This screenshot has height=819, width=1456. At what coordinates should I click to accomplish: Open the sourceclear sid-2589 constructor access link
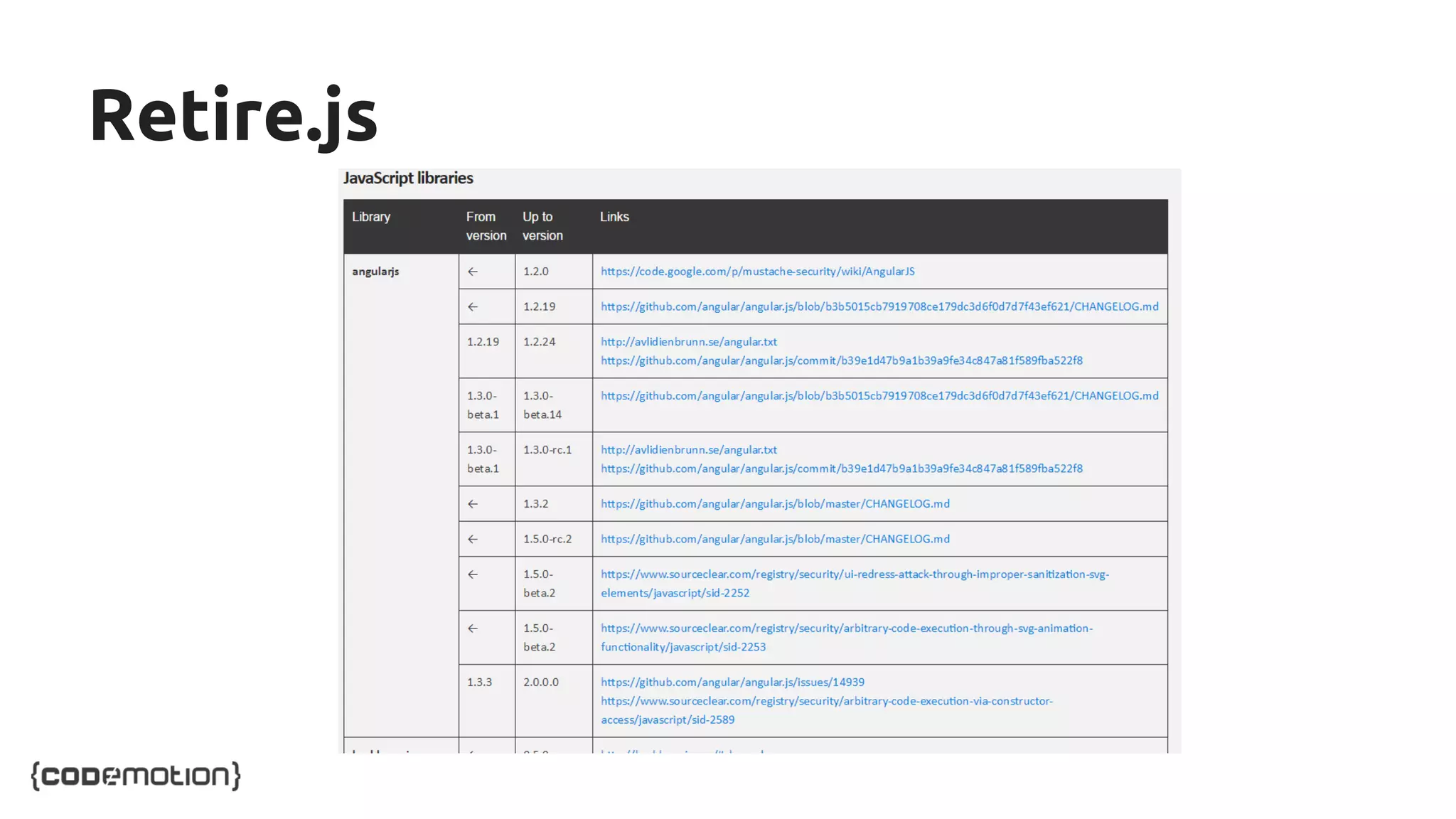click(826, 701)
